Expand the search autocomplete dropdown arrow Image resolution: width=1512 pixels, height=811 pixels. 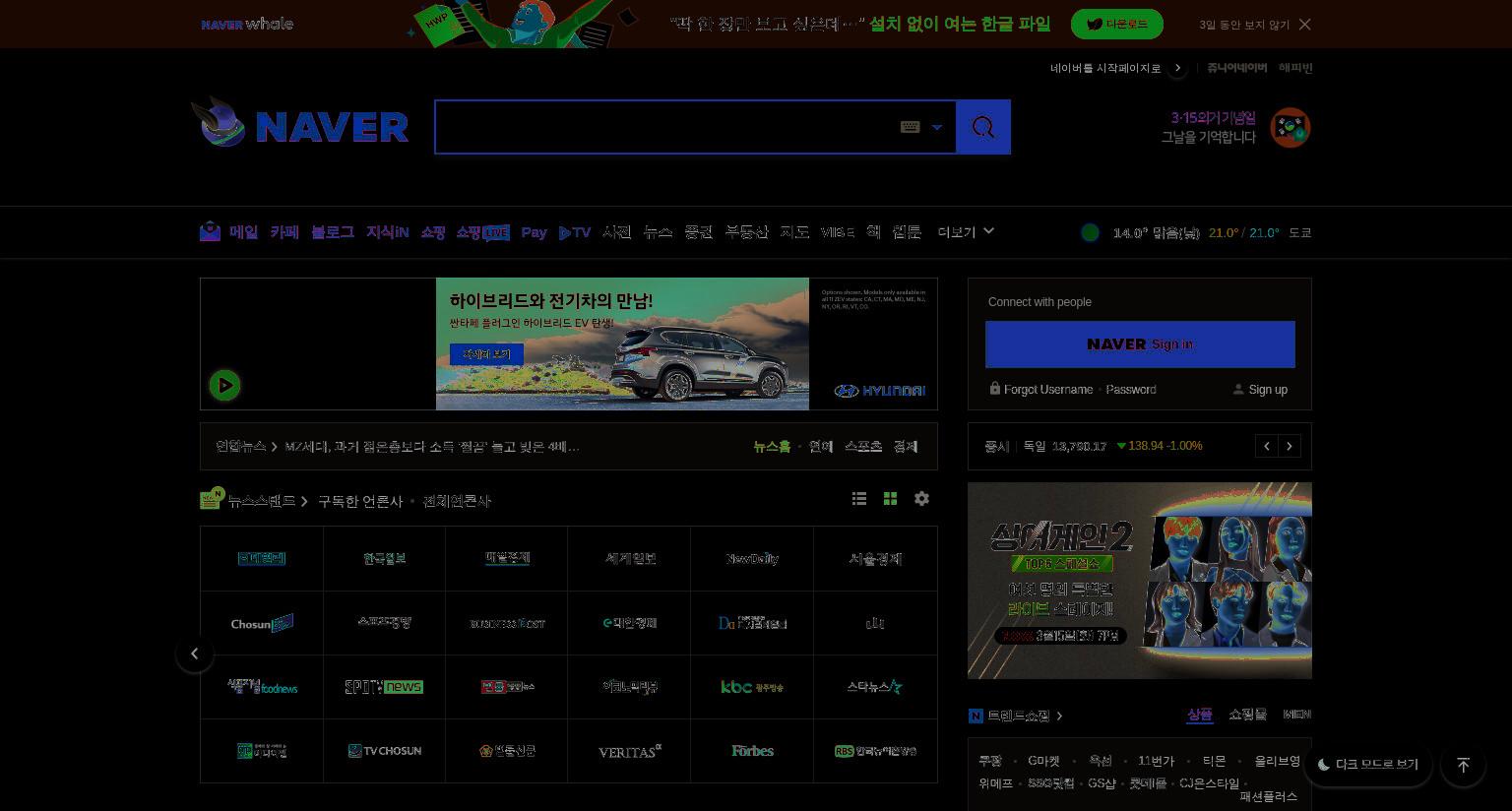[937, 127]
